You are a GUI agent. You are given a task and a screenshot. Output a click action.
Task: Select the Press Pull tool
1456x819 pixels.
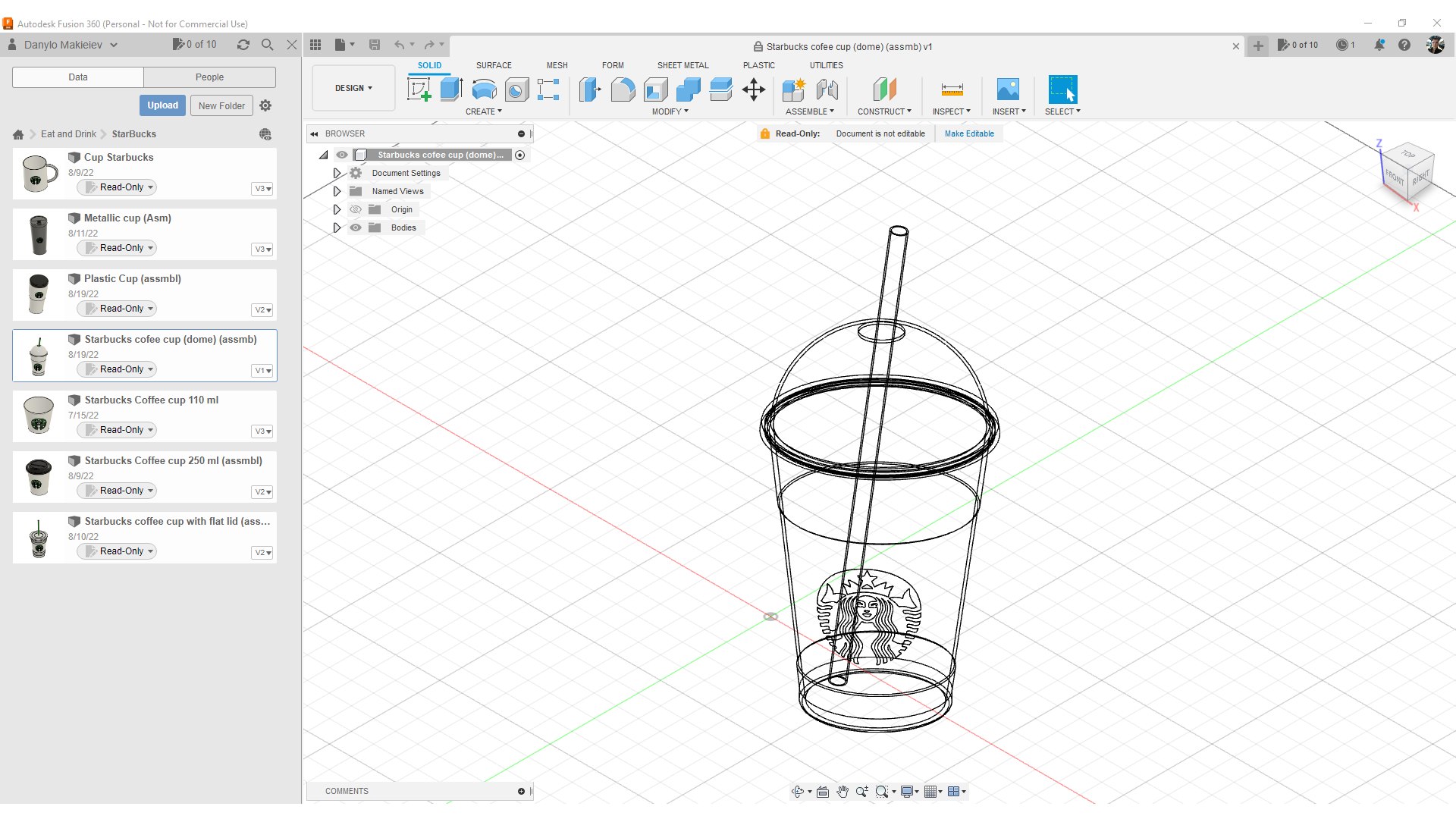[x=590, y=89]
